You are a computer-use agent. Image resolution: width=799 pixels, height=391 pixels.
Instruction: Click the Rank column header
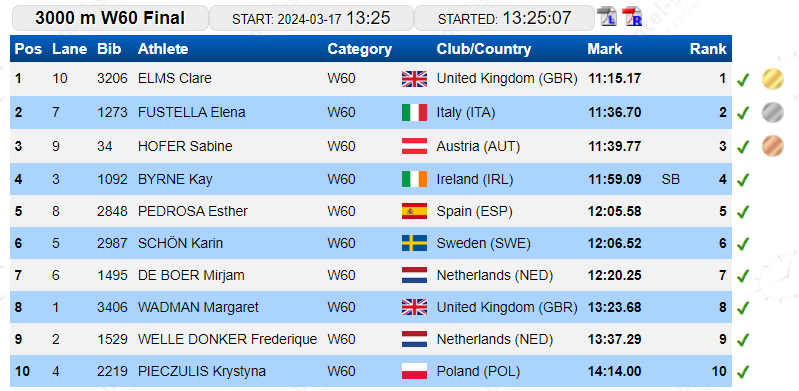coord(708,49)
